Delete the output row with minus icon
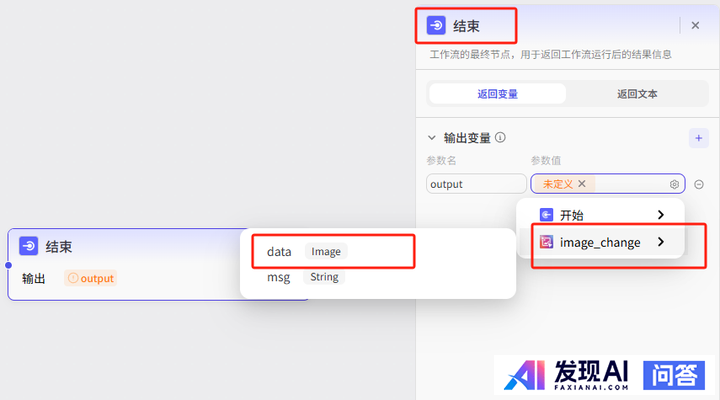720x400 pixels. [699, 184]
